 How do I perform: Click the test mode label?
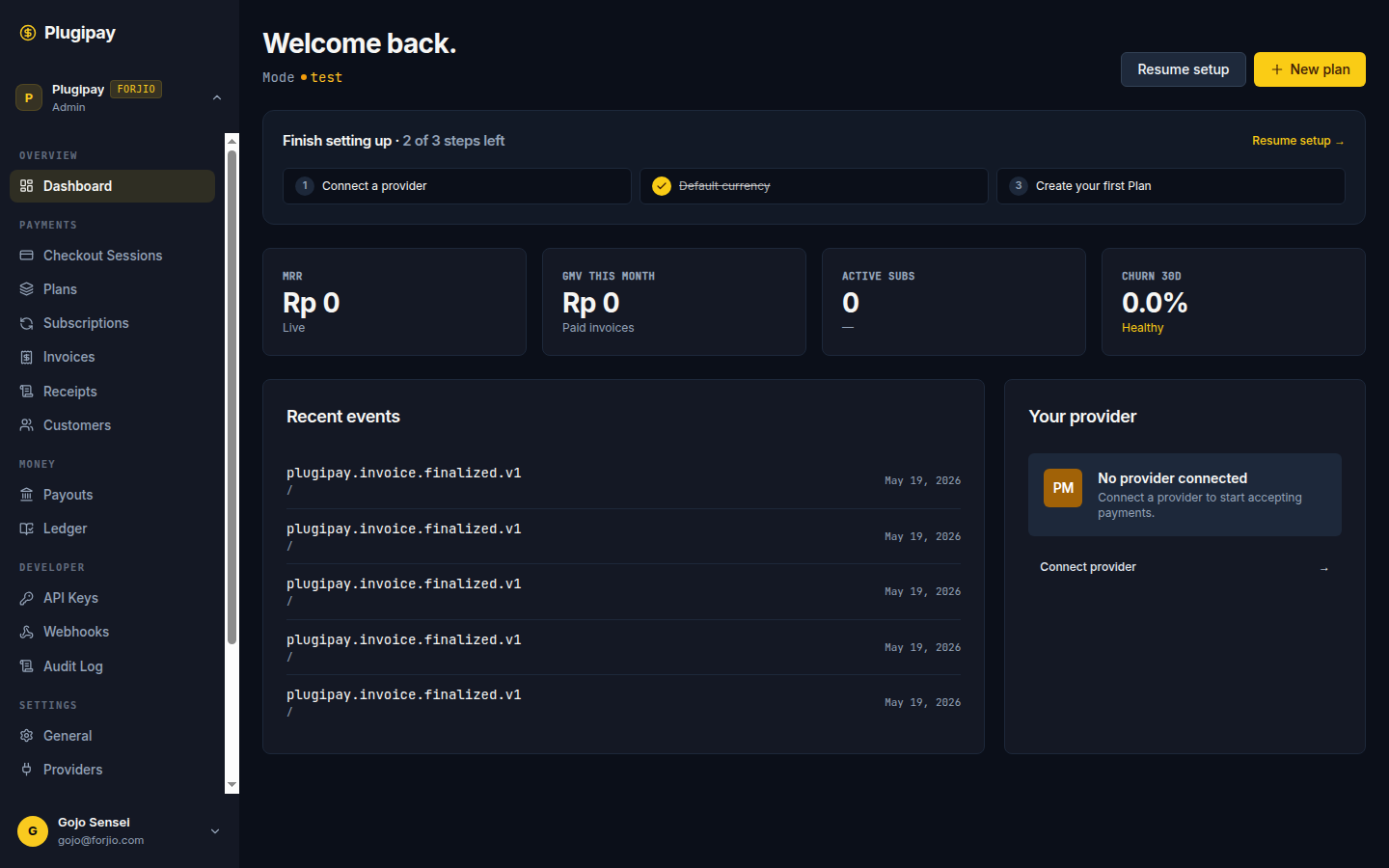click(x=326, y=77)
